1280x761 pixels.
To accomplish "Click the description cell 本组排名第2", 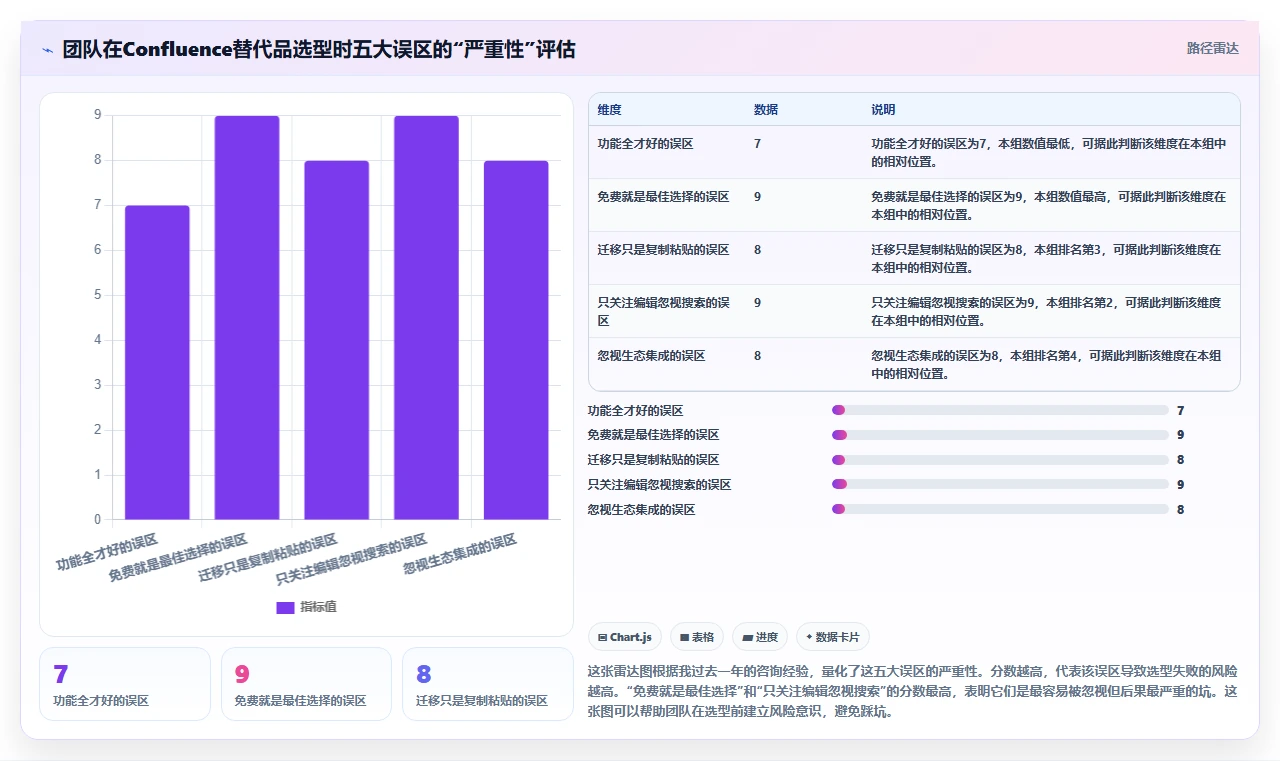I will 1049,311.
